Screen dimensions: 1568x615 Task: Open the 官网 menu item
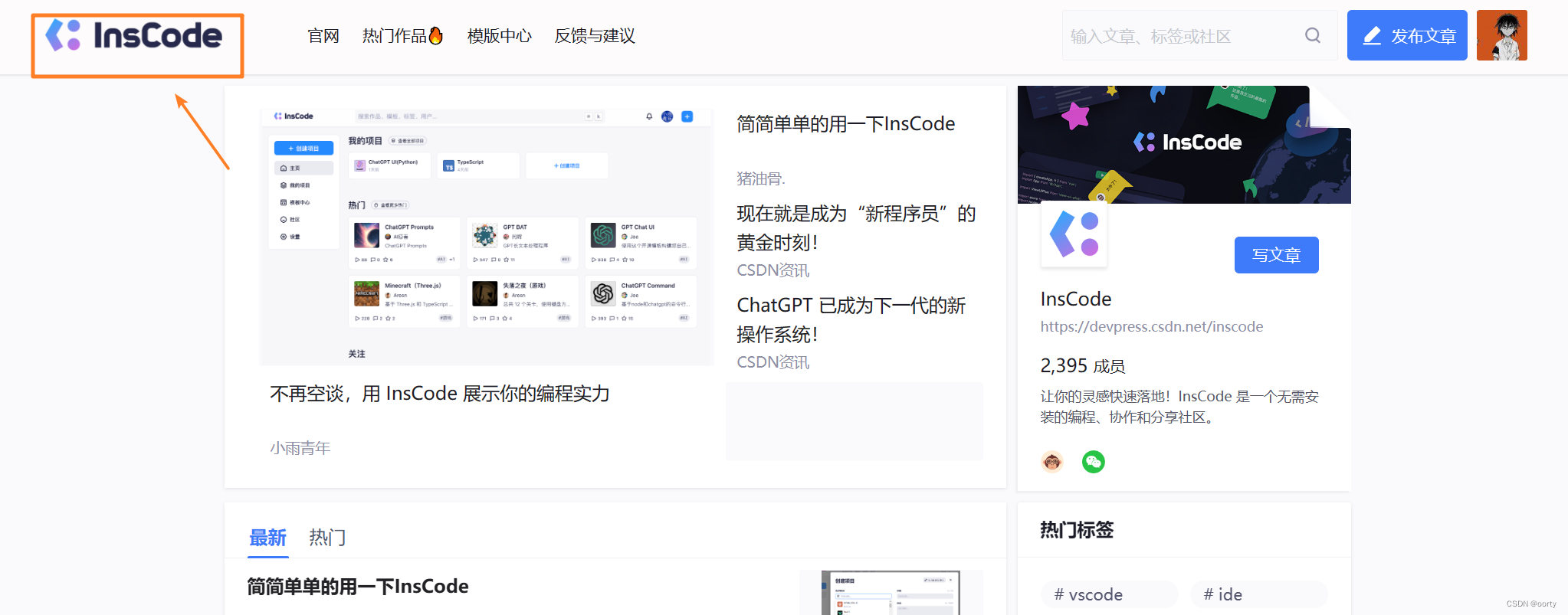click(x=323, y=36)
